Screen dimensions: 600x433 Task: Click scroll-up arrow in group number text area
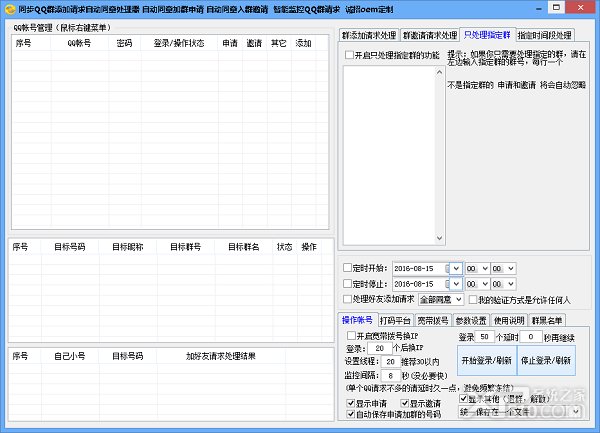439,72
